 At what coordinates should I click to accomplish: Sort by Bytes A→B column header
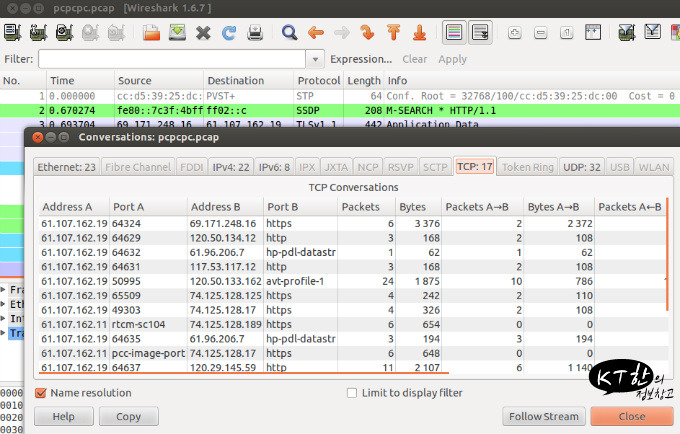click(x=559, y=207)
